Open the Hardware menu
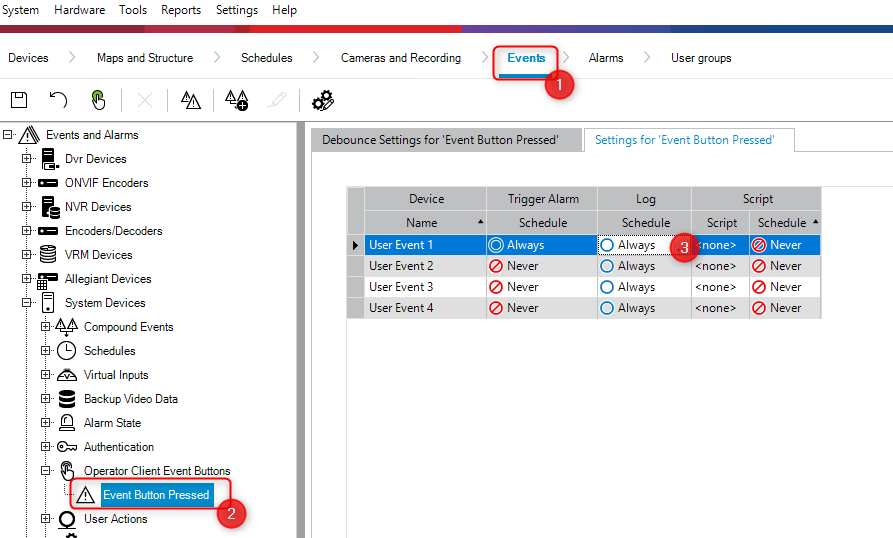This screenshot has height=538, width=893. [x=78, y=10]
